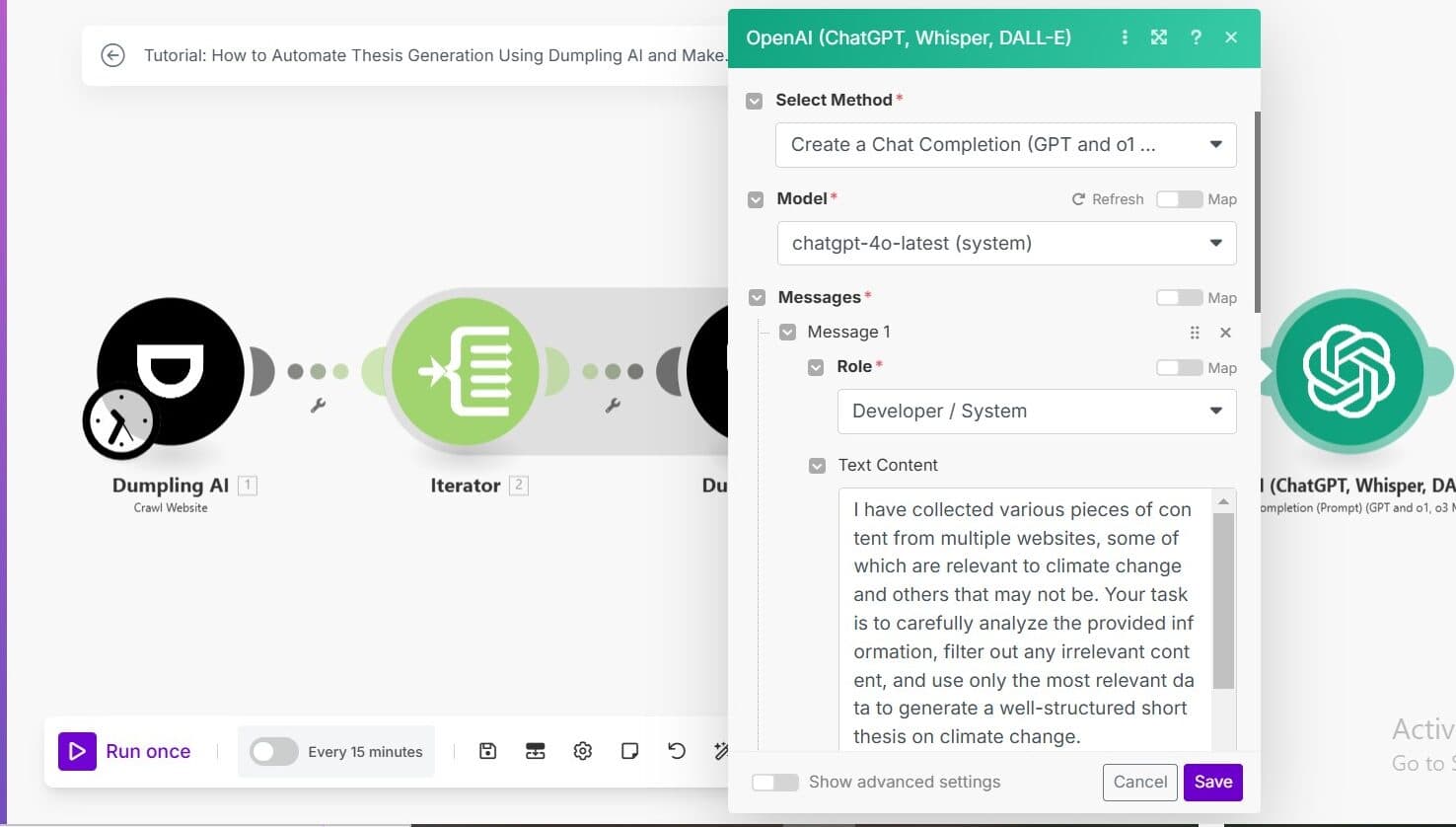1456x827 pixels.
Task: Click the Iterator module label
Action: pyautogui.click(x=466, y=486)
